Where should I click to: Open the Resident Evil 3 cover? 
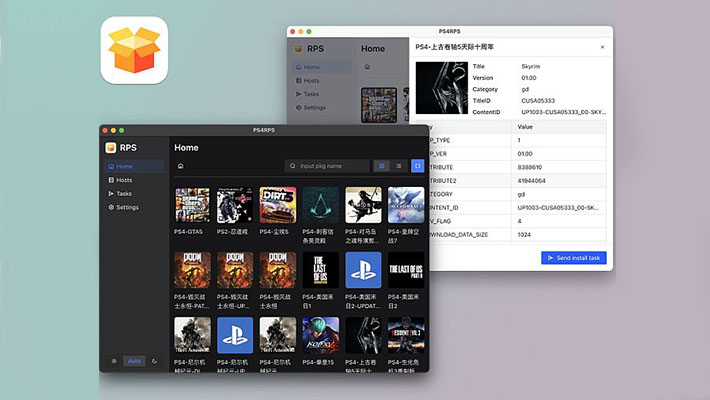(x=406, y=336)
